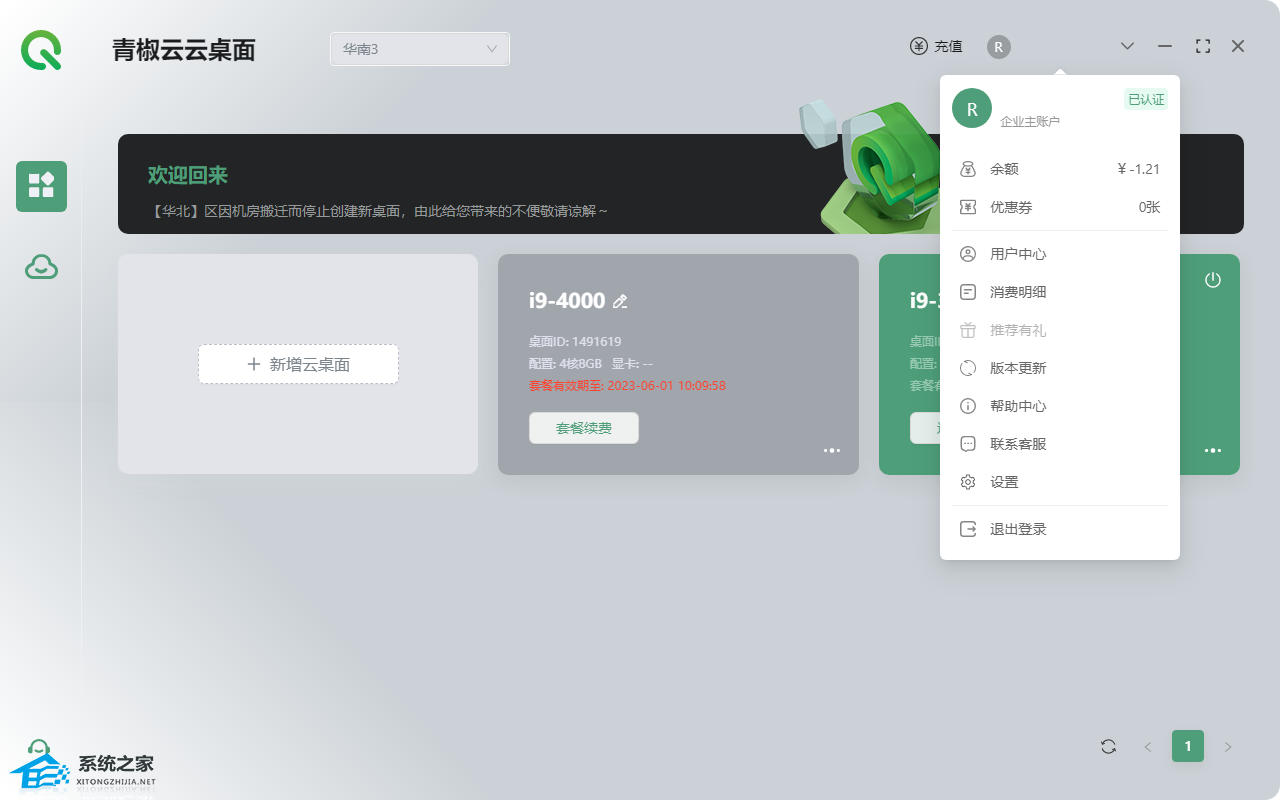Image resolution: width=1280 pixels, height=800 pixels.
Task: Open more options on green desktop card
Action: 1213,451
